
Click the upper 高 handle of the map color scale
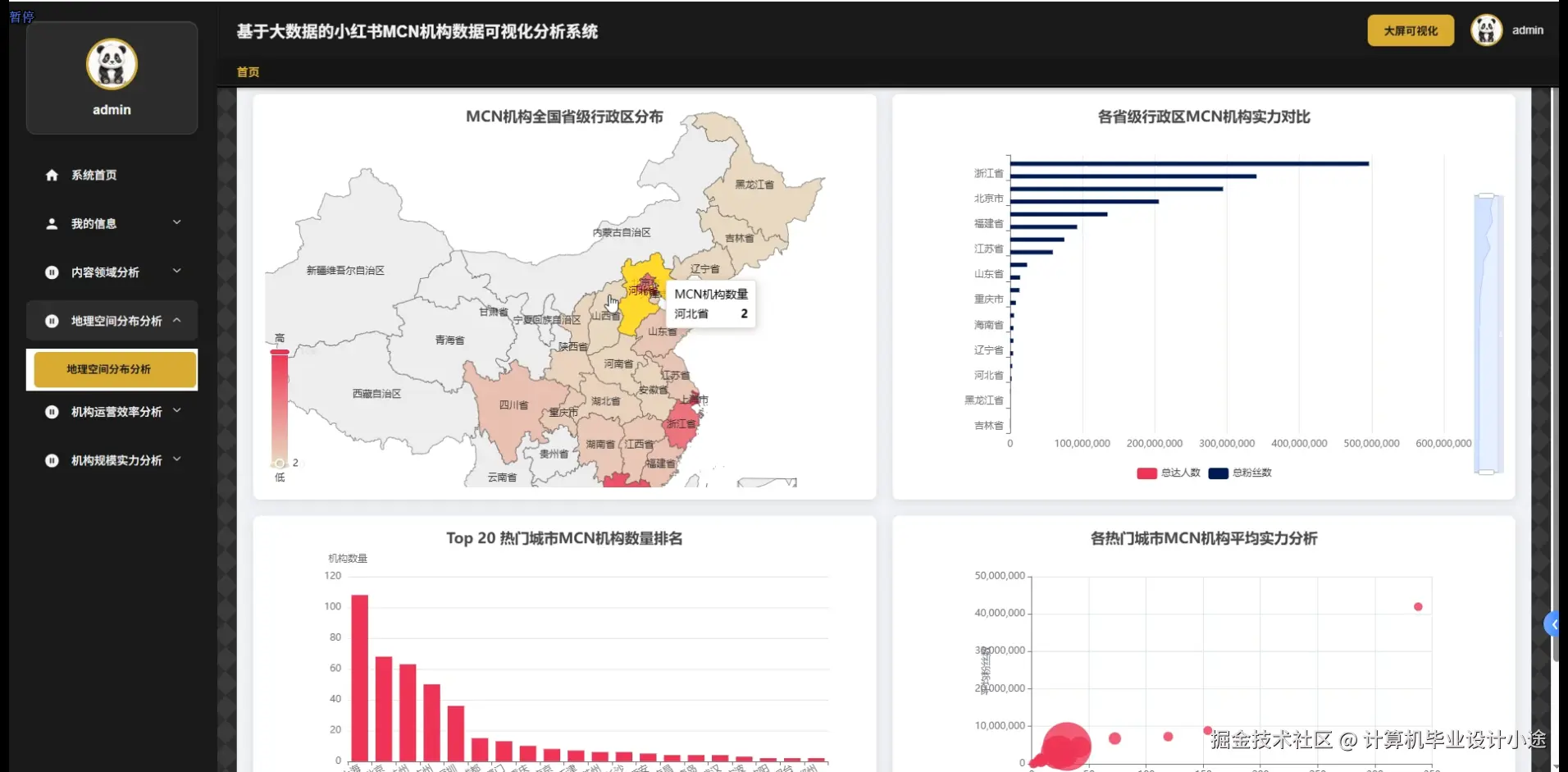coord(280,352)
